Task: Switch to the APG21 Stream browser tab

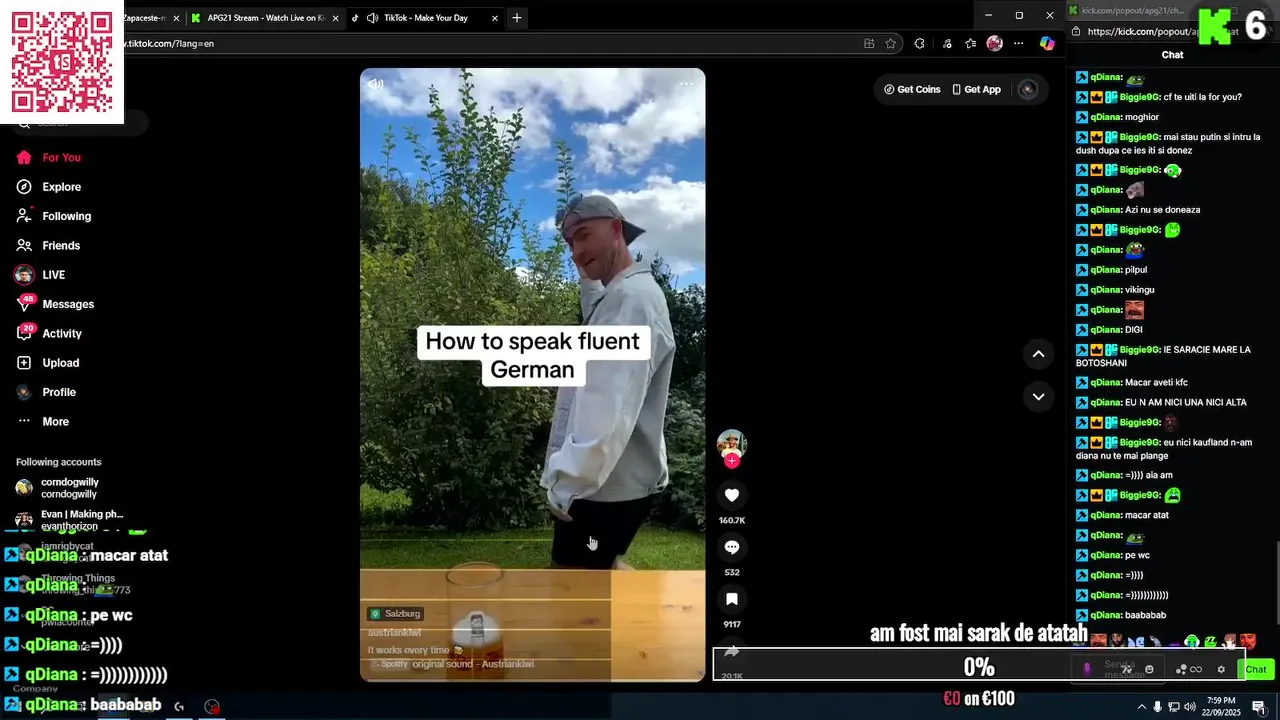Action: (x=266, y=18)
